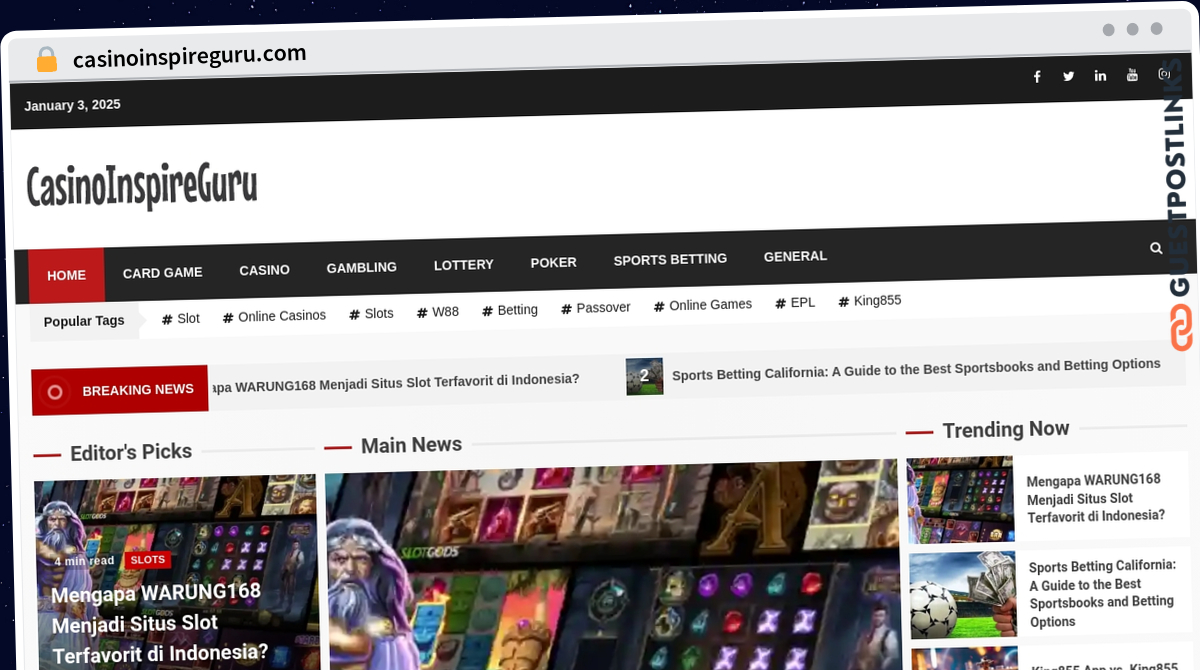
Task: Click the Popular Tags label
Action: 84,321
